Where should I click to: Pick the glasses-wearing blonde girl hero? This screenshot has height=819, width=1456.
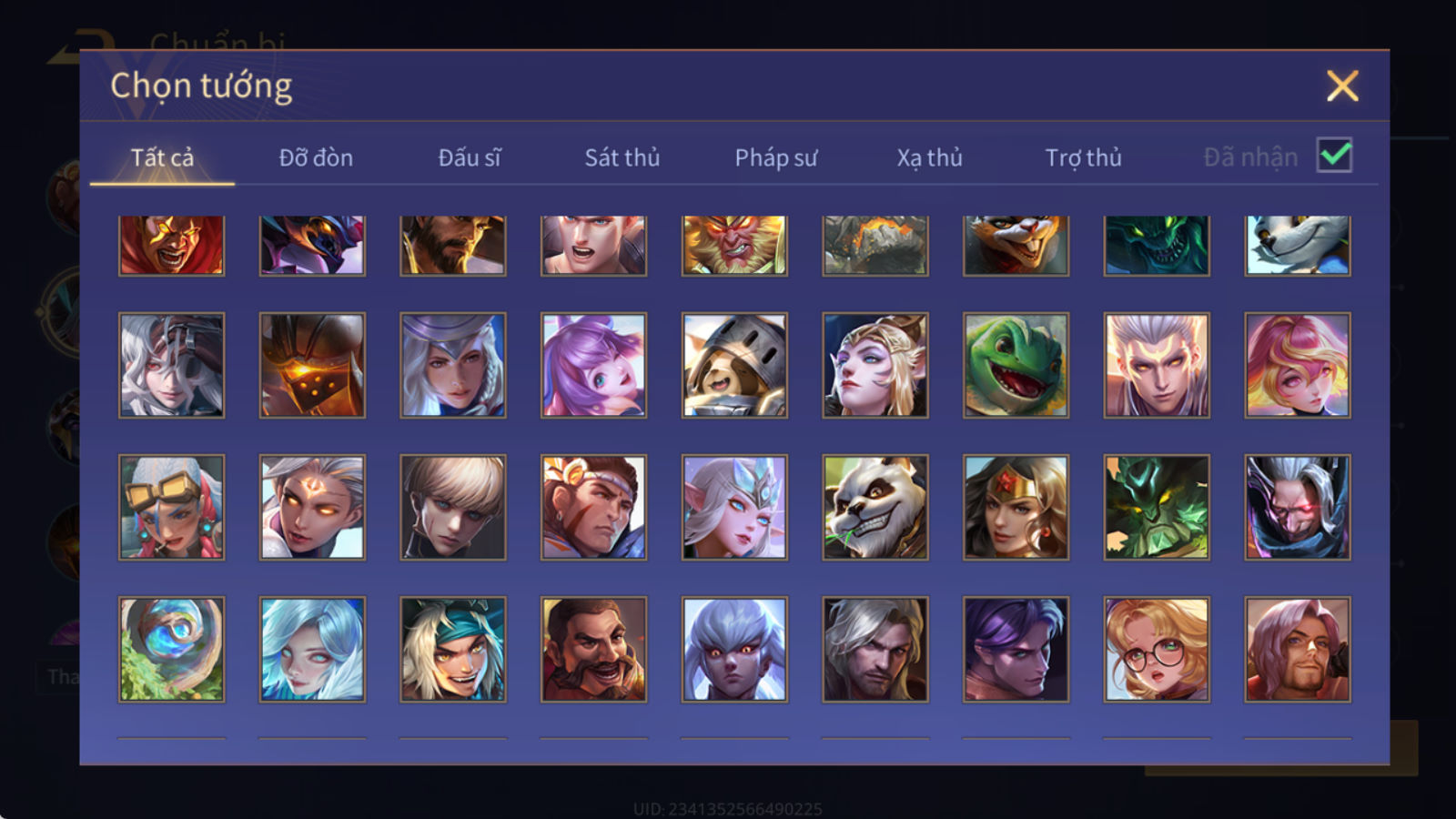1157,650
